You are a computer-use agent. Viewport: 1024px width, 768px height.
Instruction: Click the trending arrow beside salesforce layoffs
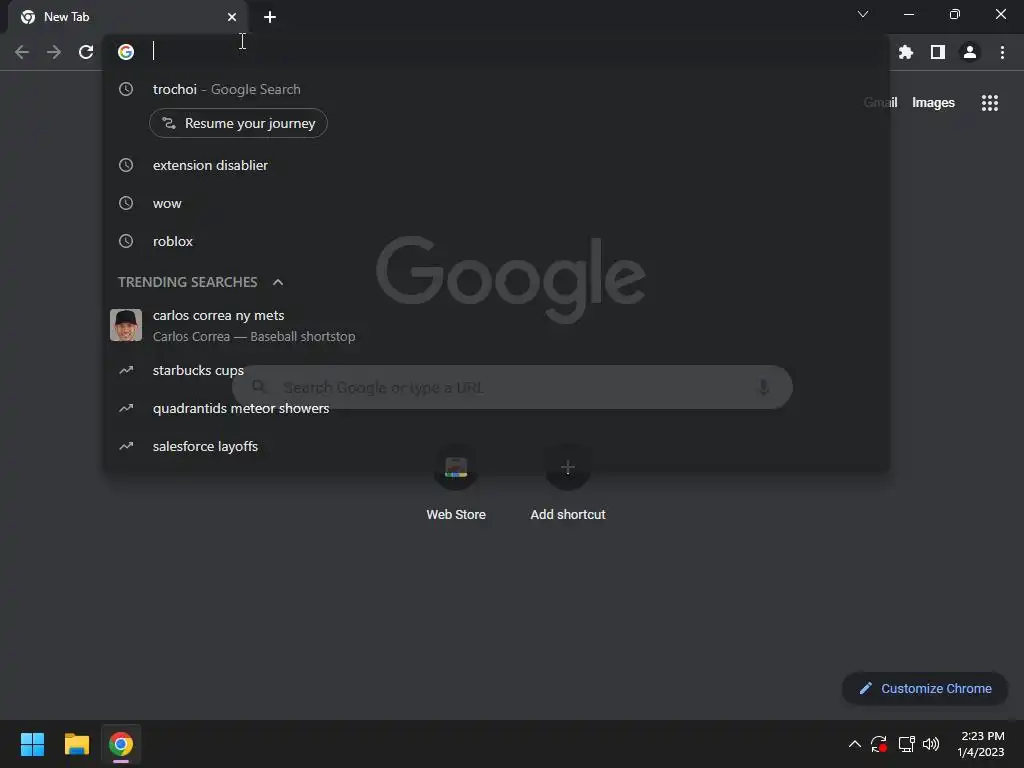point(126,446)
